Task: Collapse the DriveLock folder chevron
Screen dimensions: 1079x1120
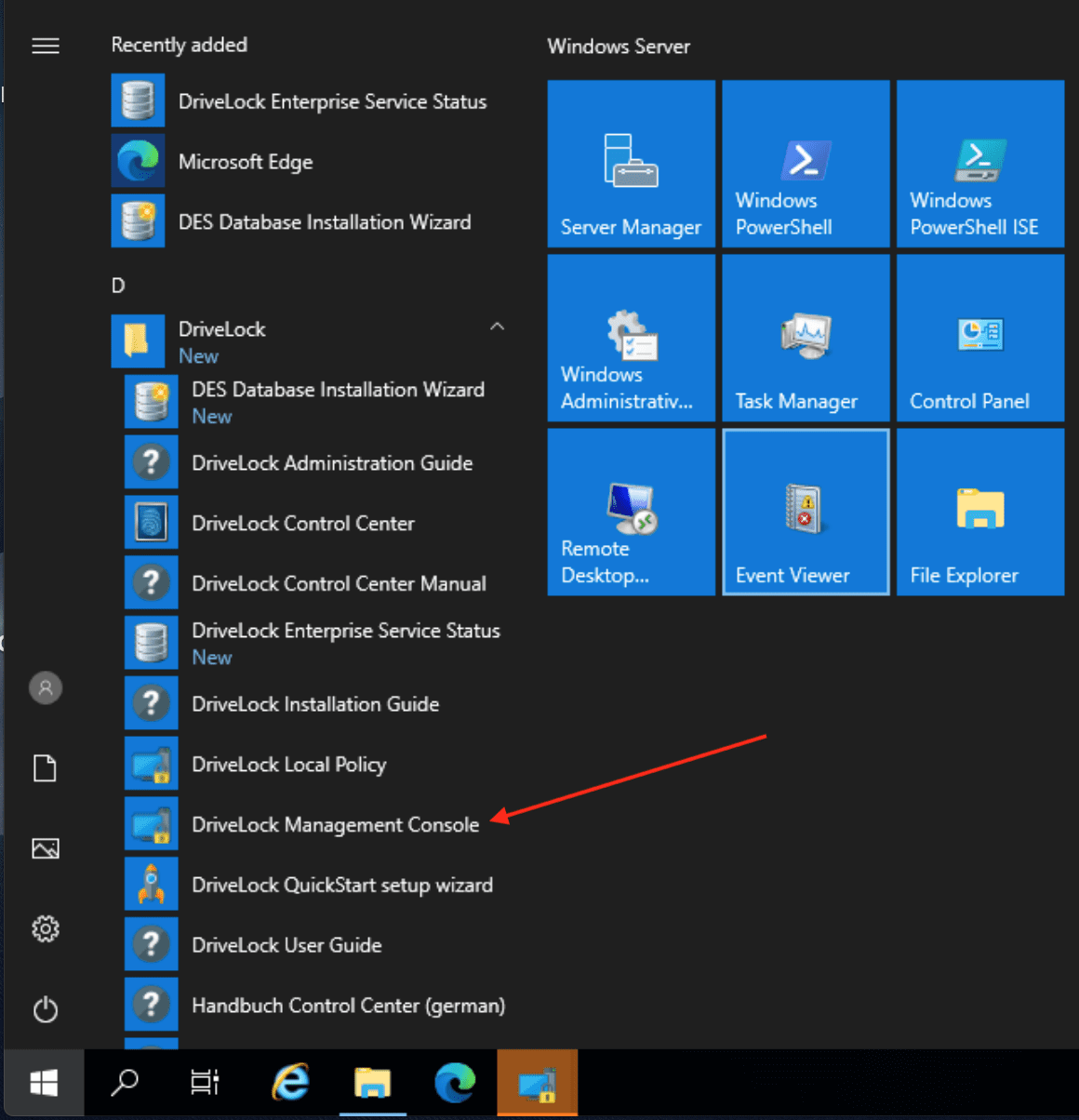Action: 497,327
